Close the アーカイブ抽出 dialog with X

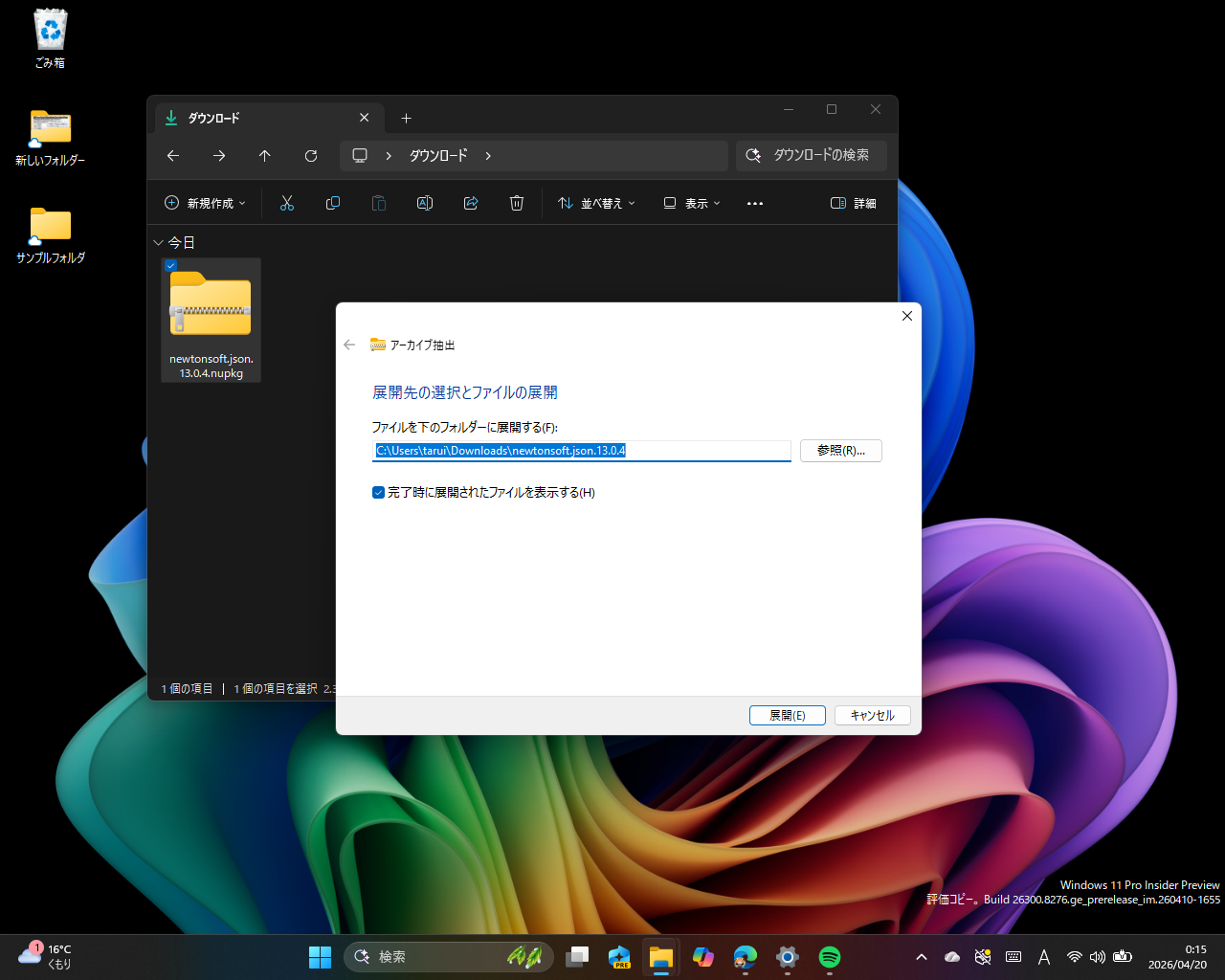(907, 316)
